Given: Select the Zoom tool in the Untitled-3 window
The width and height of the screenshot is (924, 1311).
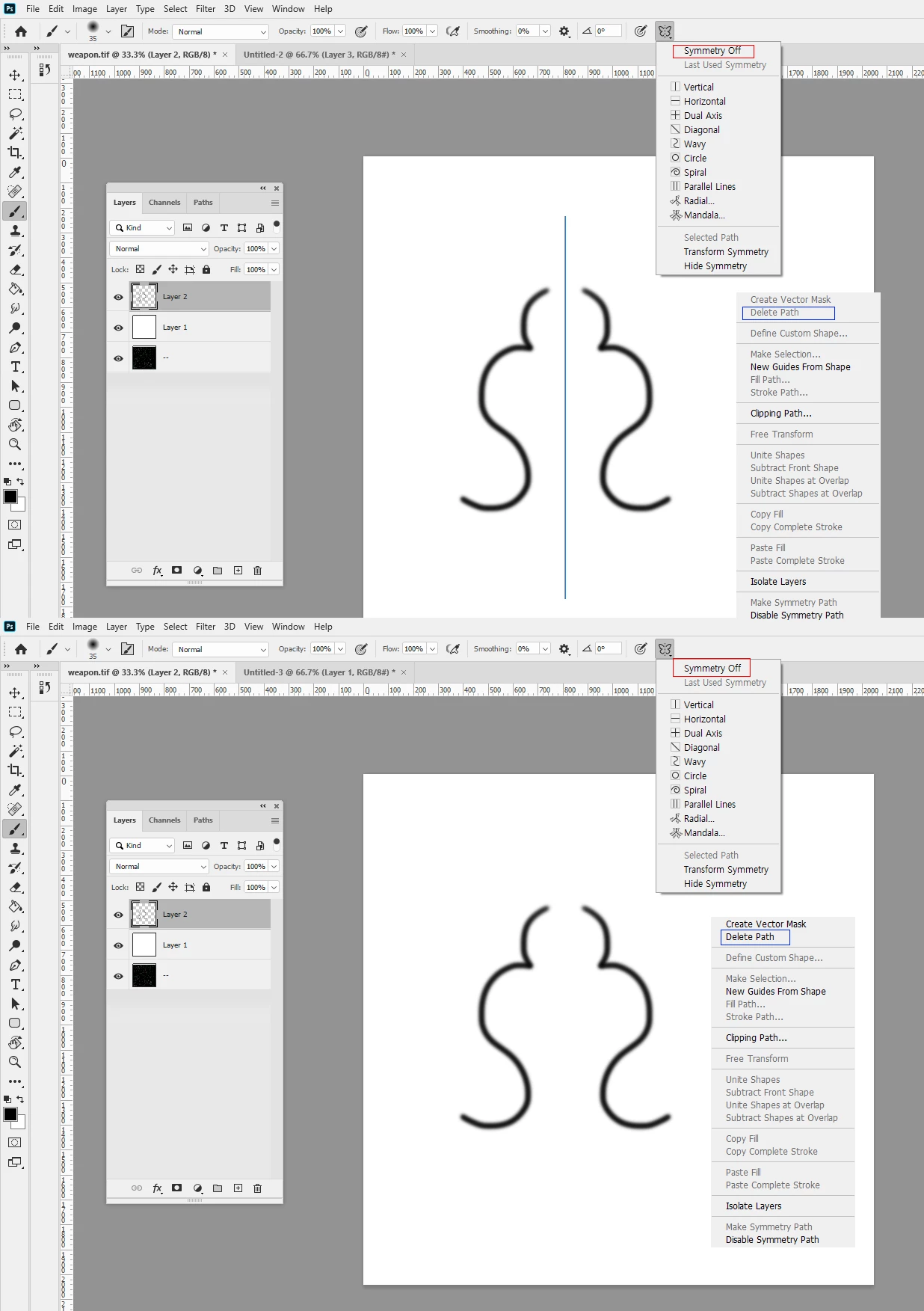Looking at the screenshot, I should click(x=15, y=1062).
